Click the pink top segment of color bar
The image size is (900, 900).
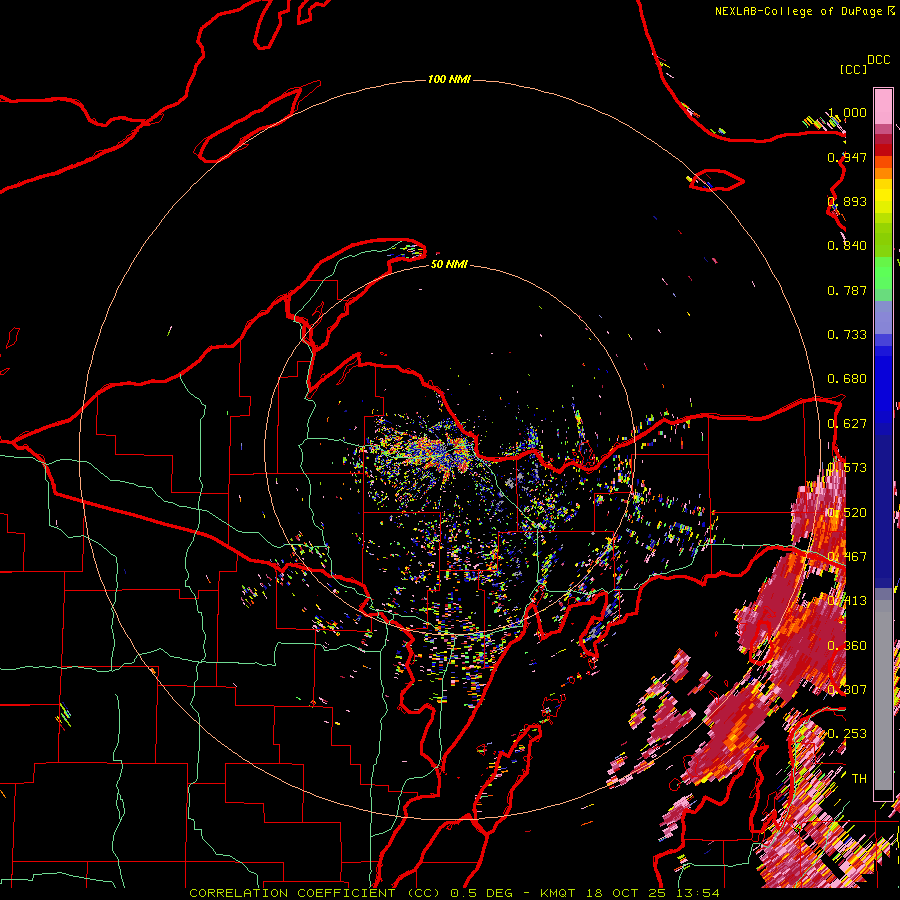[x=883, y=106]
